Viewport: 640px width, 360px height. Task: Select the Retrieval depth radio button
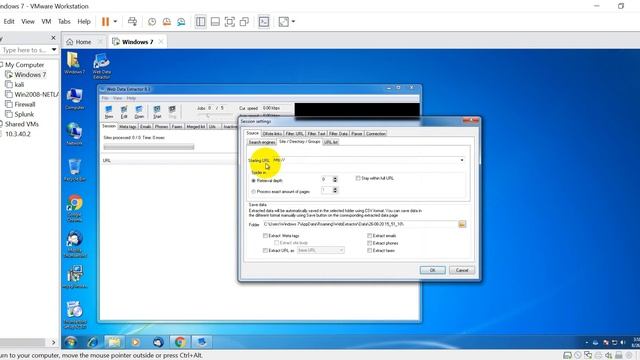254,180
